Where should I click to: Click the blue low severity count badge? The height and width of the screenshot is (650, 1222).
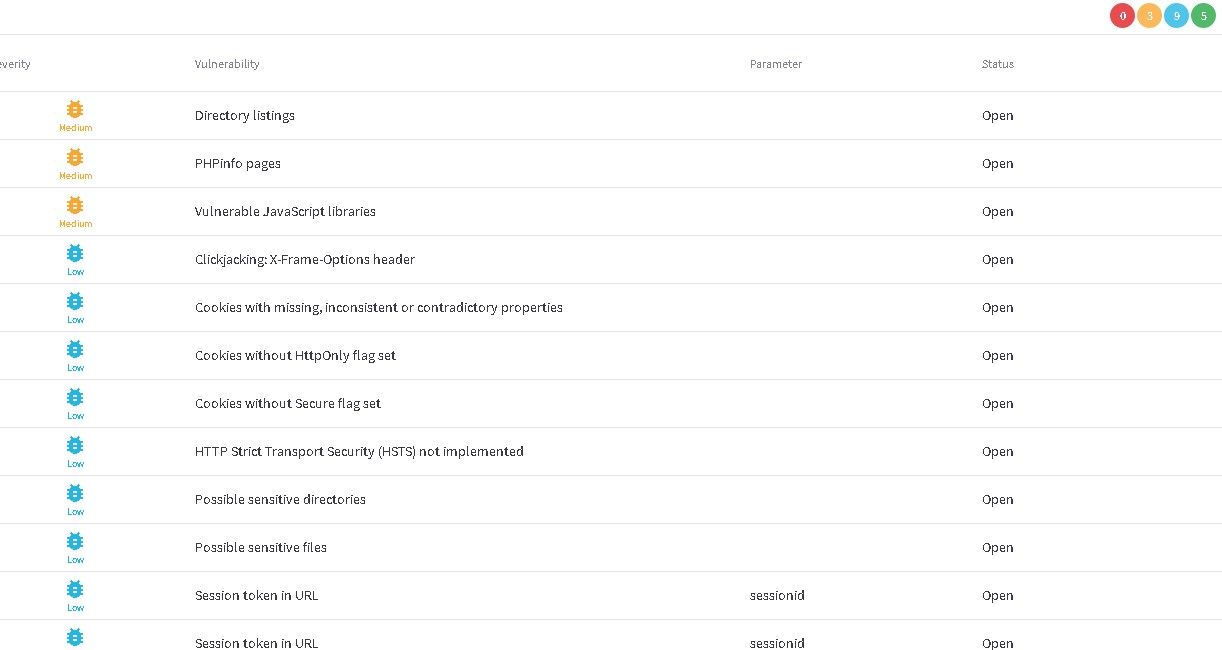[1176, 16]
